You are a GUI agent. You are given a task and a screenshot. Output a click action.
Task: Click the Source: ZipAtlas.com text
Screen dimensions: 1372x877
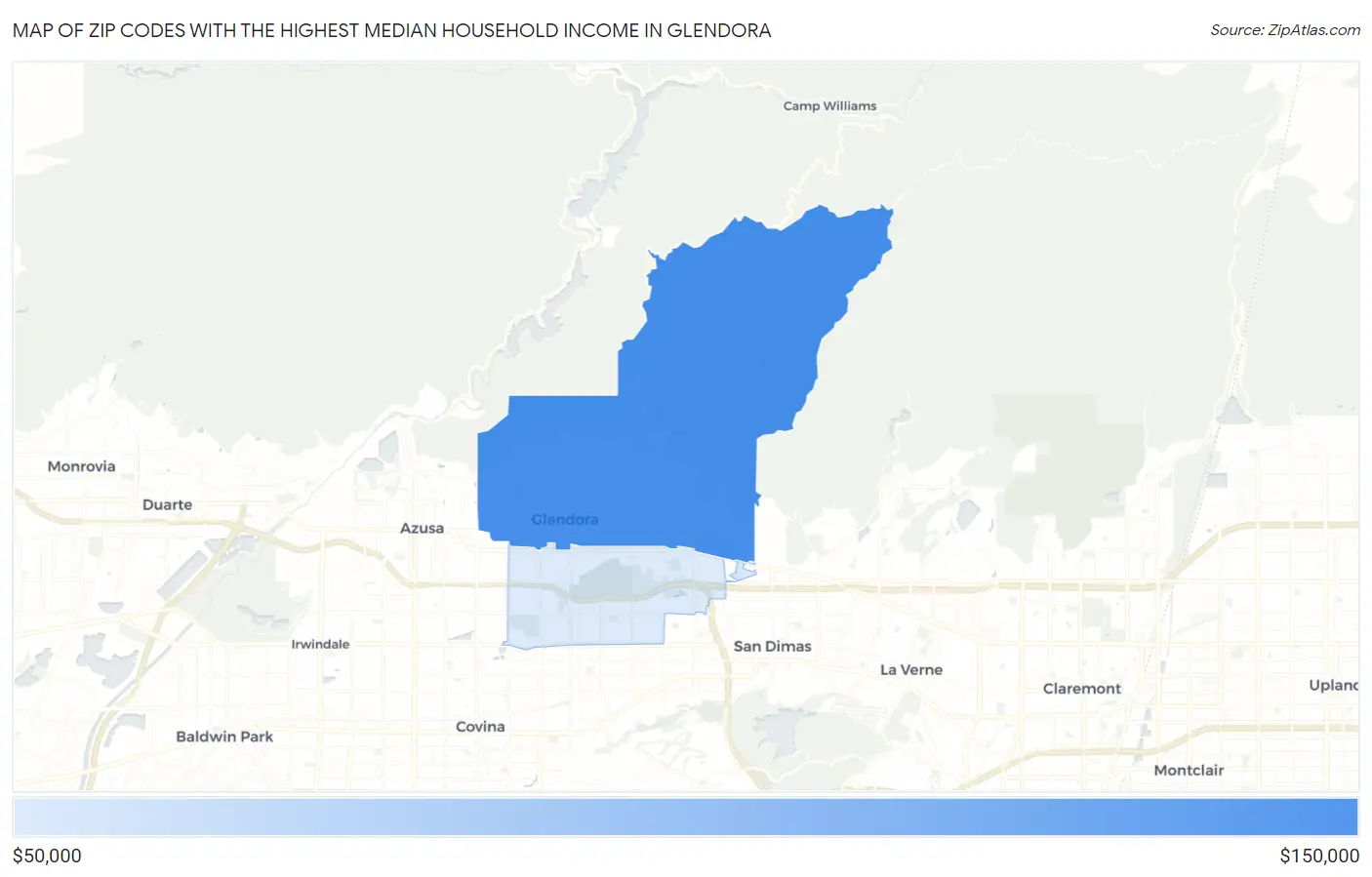tap(1285, 30)
